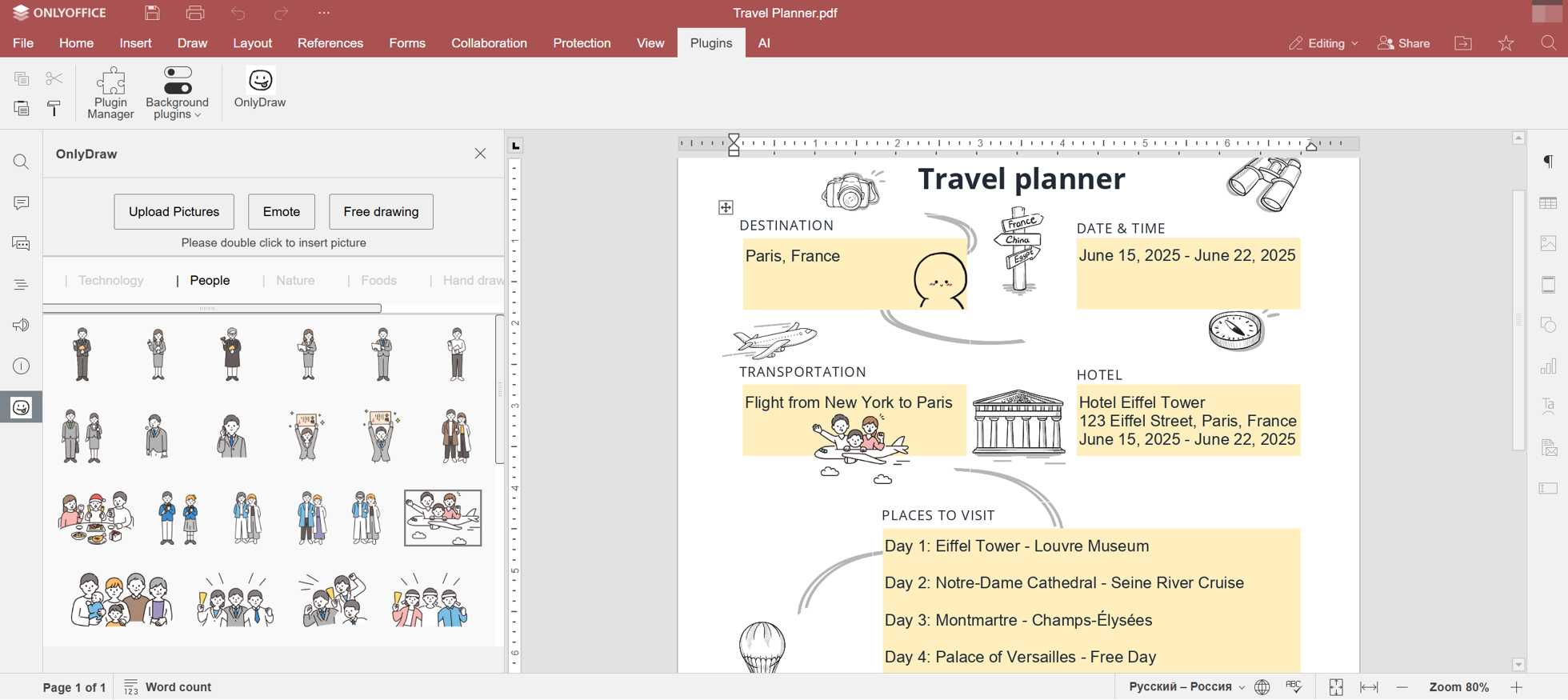Click the Upload Pictures button

[x=174, y=212]
